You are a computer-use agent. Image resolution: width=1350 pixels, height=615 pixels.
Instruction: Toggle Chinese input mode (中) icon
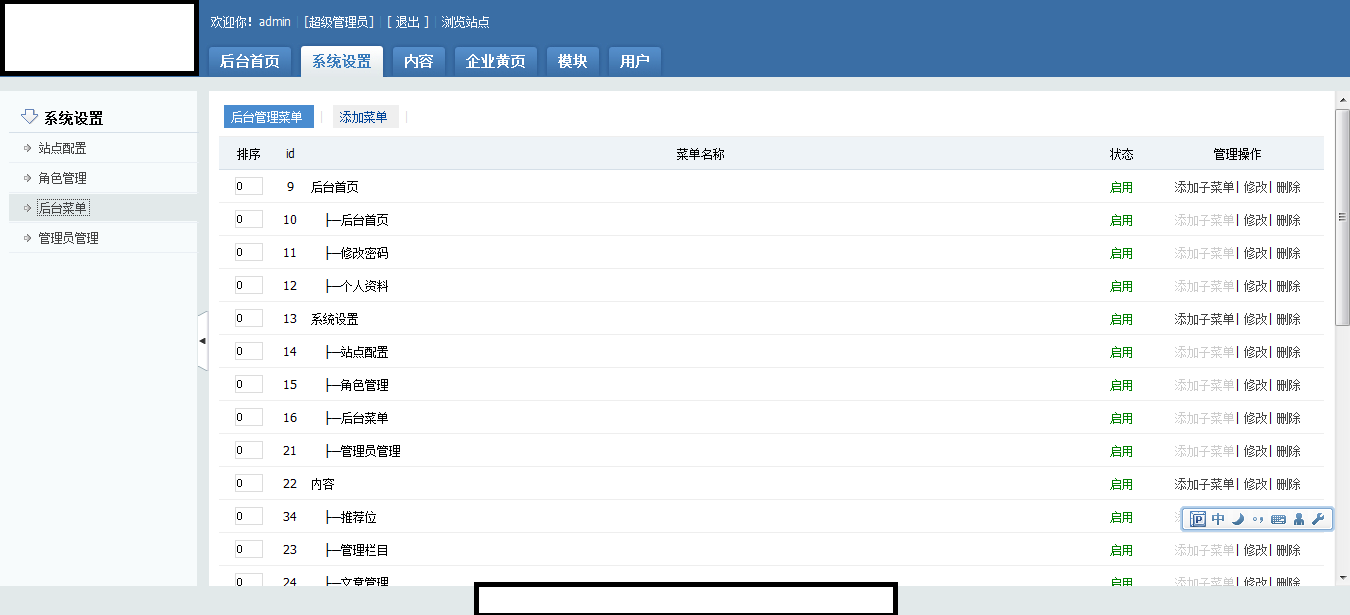pyautogui.click(x=1218, y=519)
